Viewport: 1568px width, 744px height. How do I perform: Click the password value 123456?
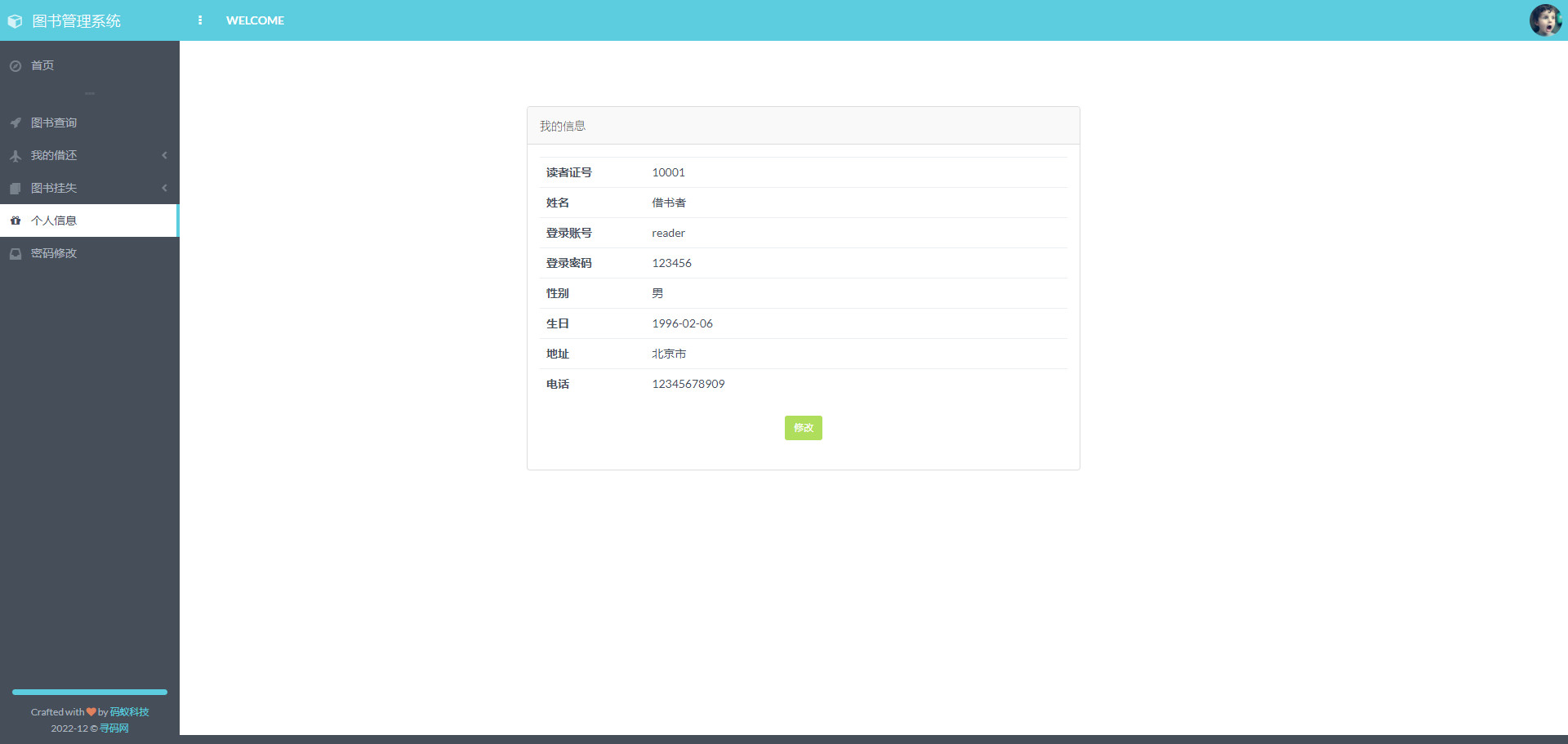(x=671, y=263)
